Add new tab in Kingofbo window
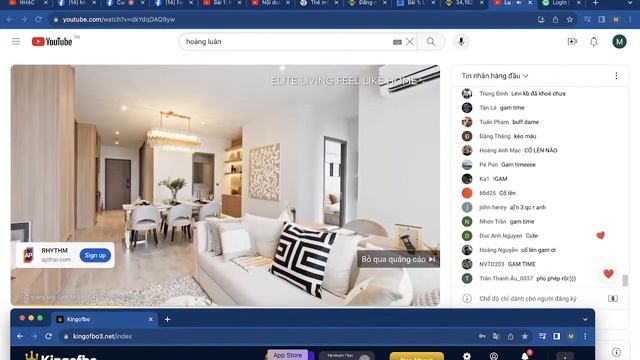The image size is (640, 360). 167,319
